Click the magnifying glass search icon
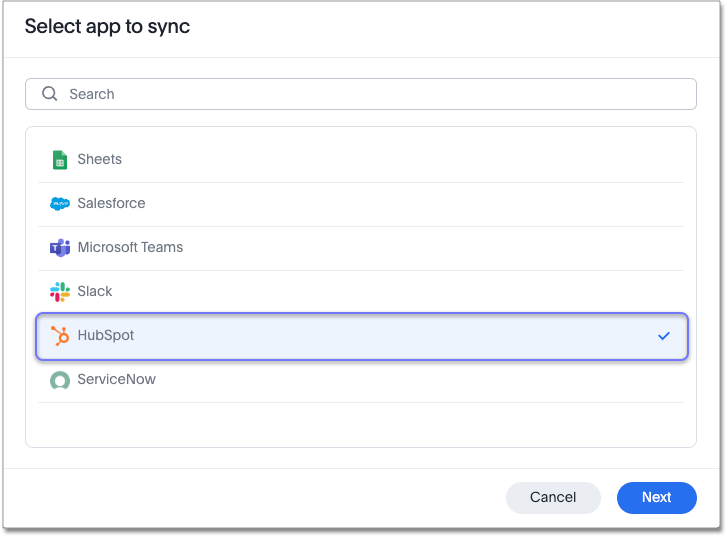This screenshot has width=727, height=537. coord(49,94)
